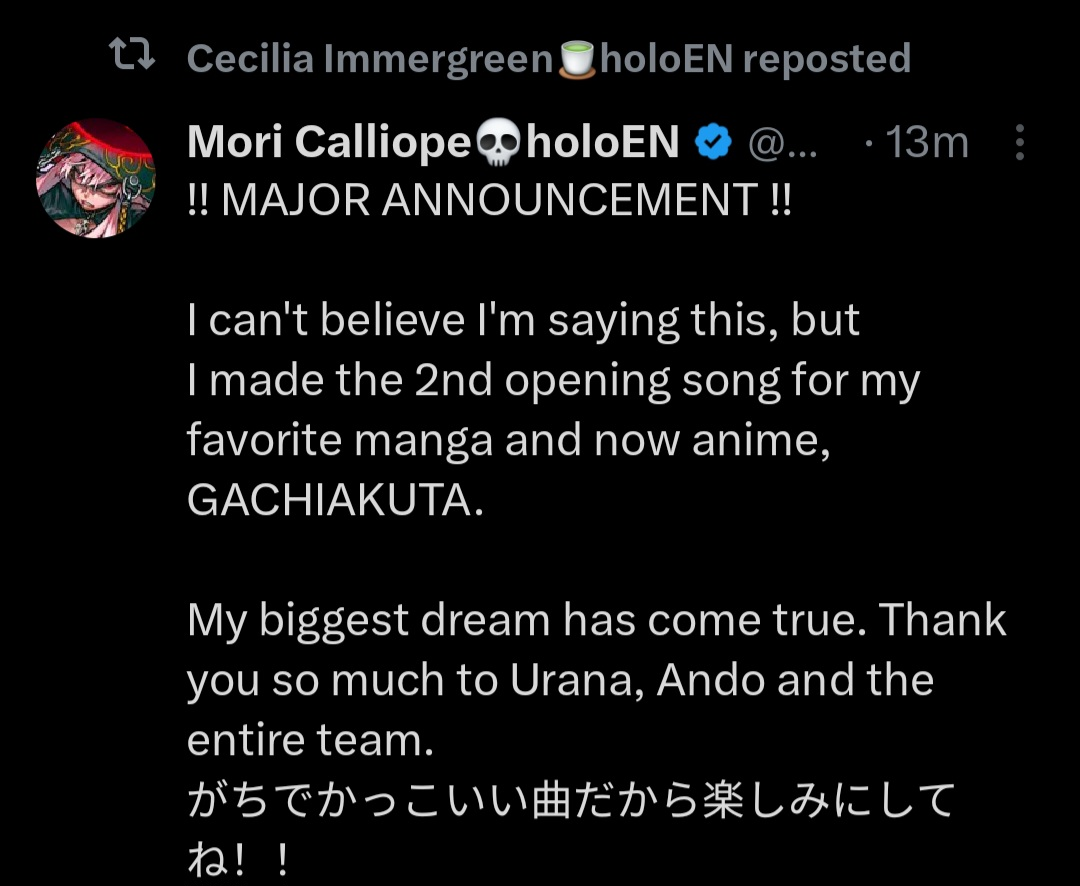Tap the skull emoji in author name

497,143
